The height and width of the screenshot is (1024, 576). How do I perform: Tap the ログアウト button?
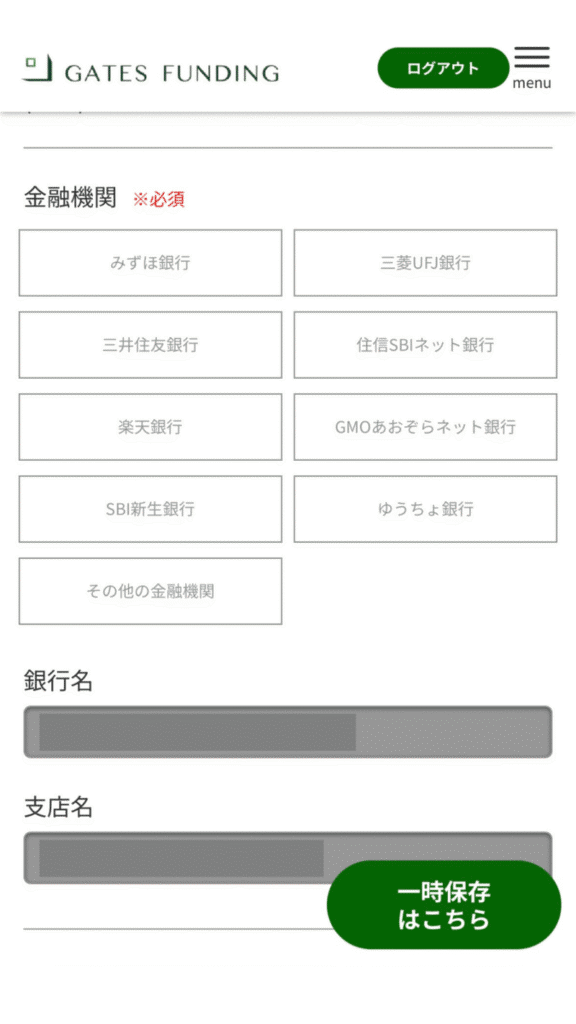(443, 68)
